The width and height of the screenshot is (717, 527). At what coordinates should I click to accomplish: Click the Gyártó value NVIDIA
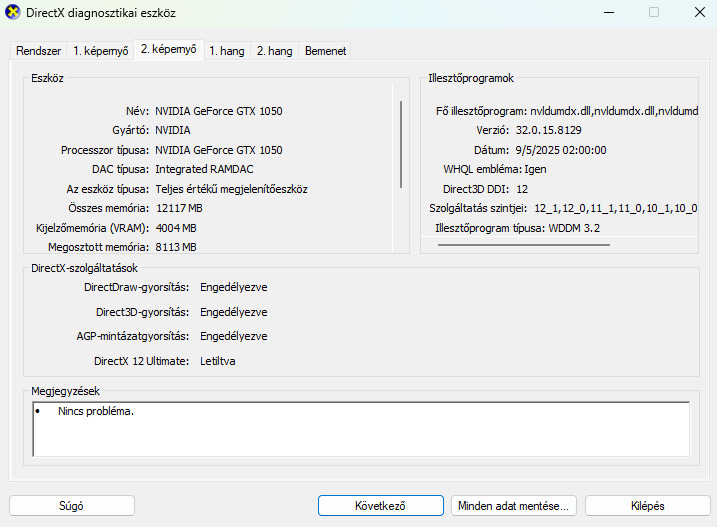(173, 130)
